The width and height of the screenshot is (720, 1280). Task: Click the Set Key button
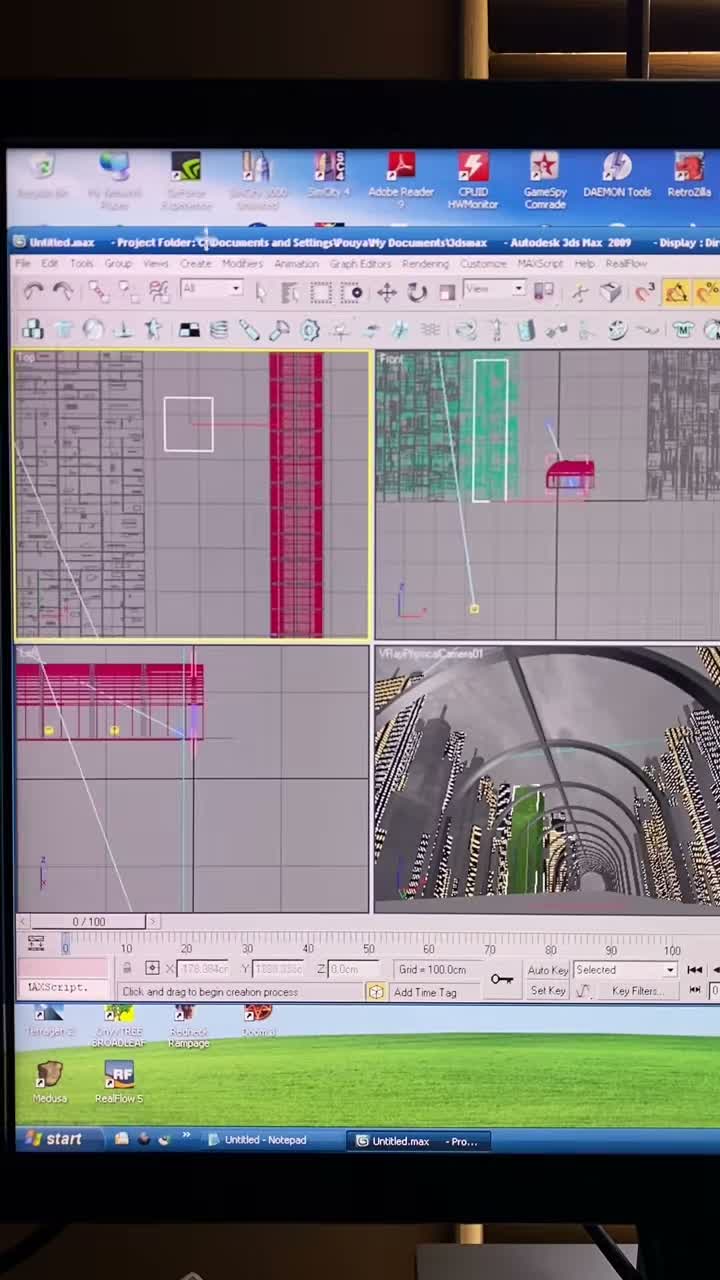[548, 991]
